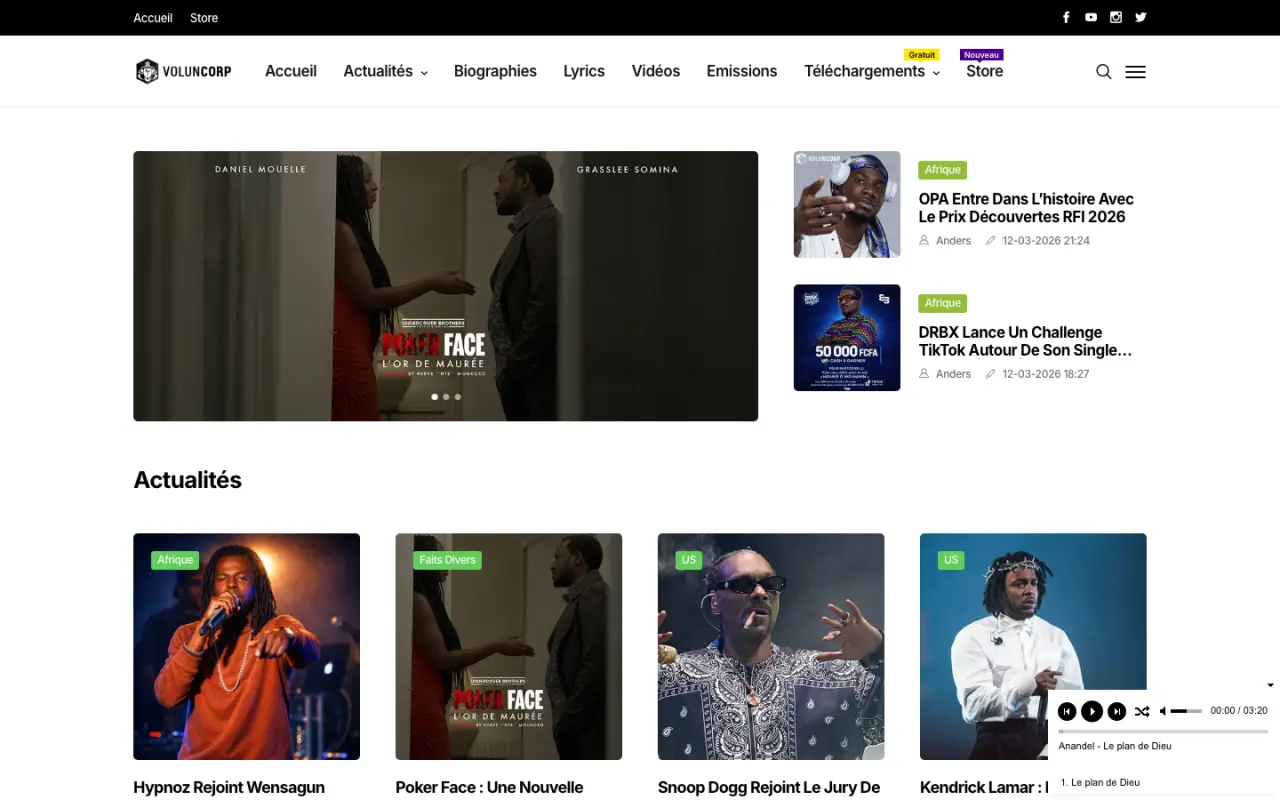Click the Afrique tag on Hypnoz card
Screen dimensions: 1280x800
pos(175,560)
